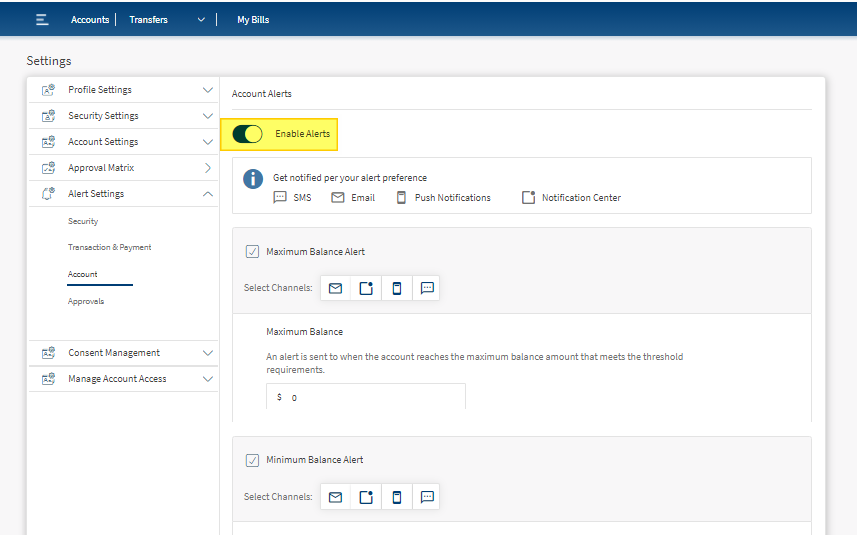Viewport: 857px width, 535px height.
Task: Select SMS channel for Minimum Balance Alert
Action: [427, 497]
